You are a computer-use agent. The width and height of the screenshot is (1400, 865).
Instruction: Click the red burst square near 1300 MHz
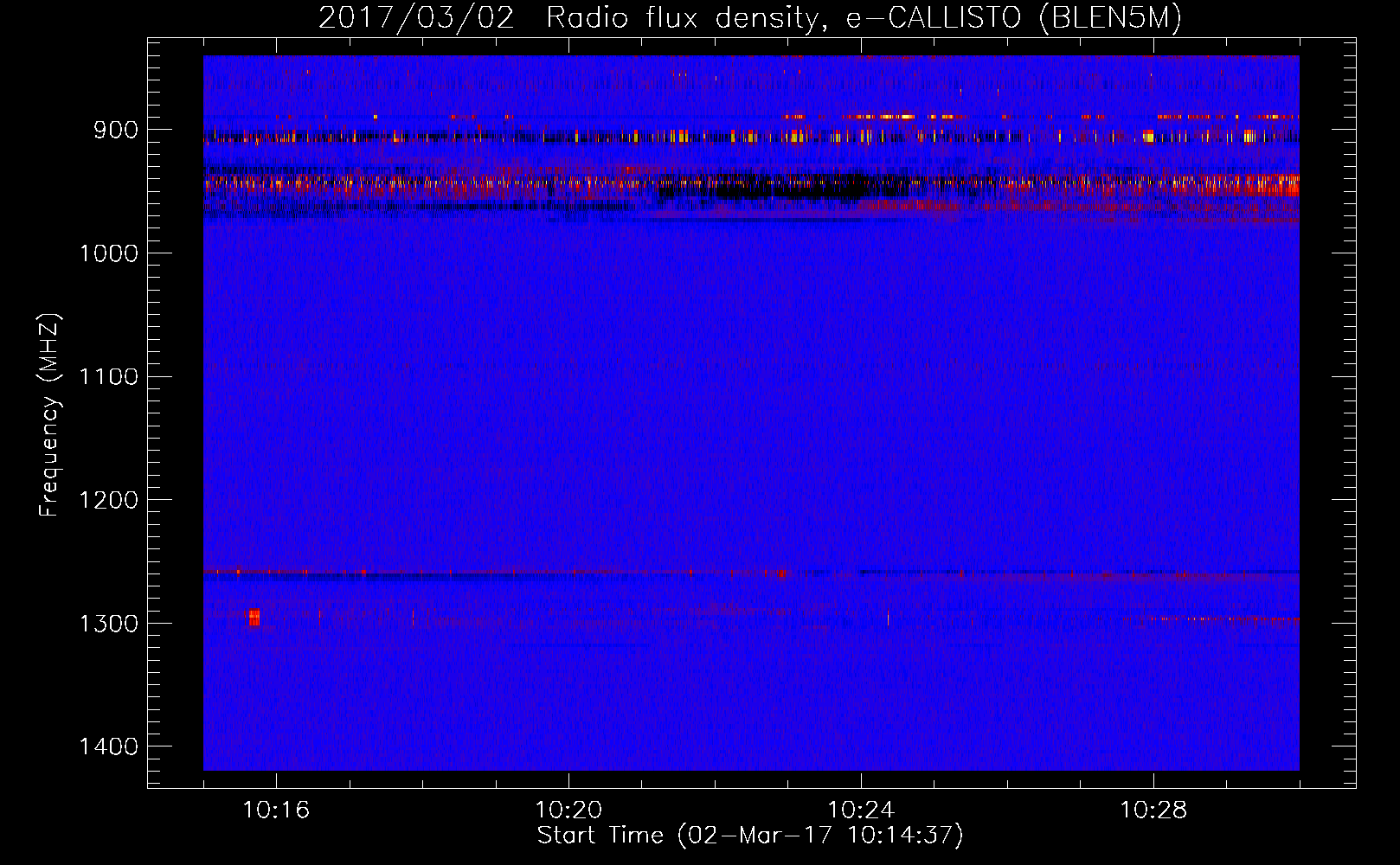pos(254,618)
